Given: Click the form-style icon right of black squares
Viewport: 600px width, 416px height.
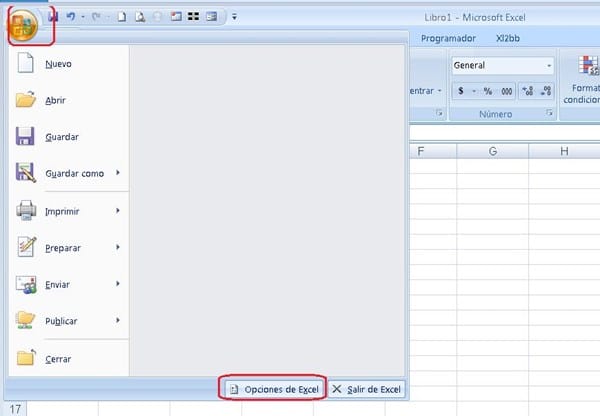Looking at the screenshot, I should coord(212,16).
